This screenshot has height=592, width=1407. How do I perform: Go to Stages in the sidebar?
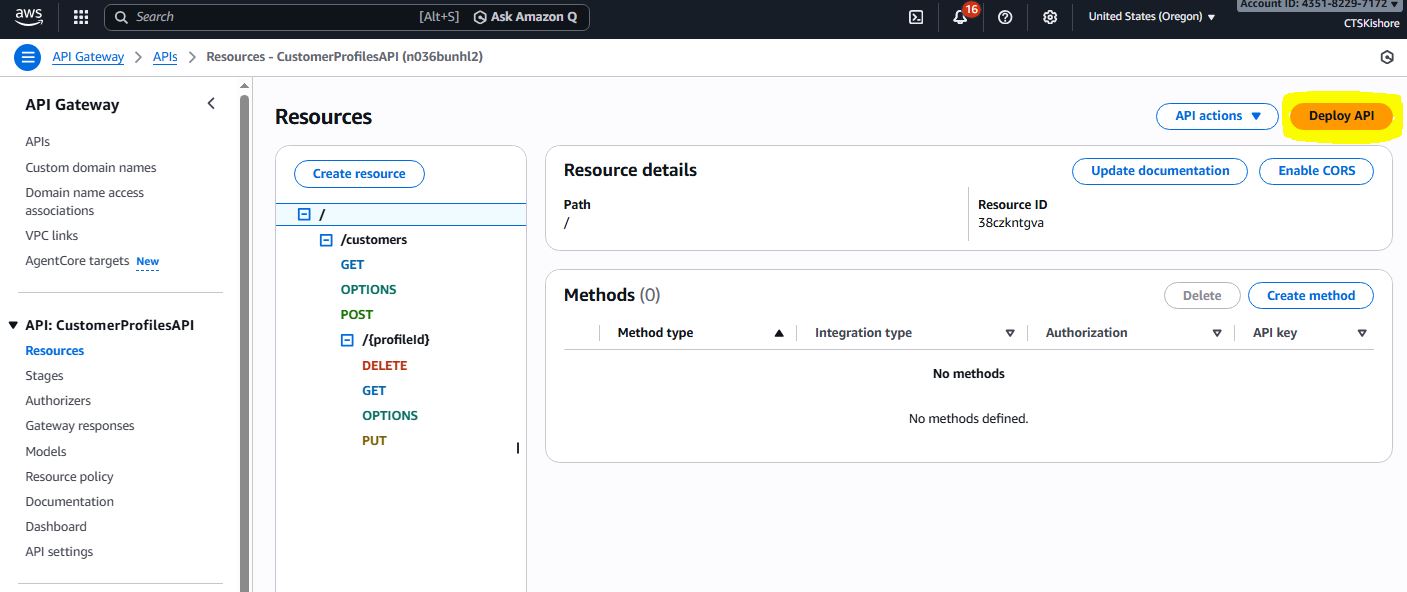pos(44,376)
